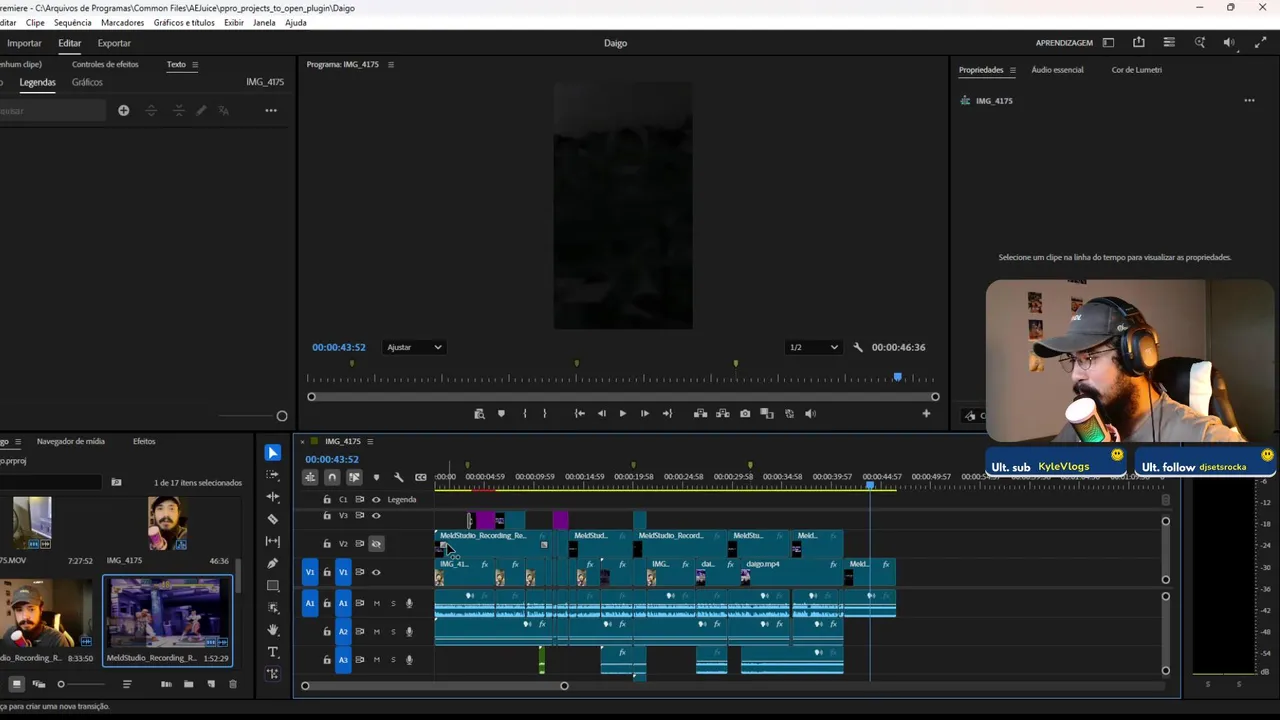Toggle timeline snap magnet button

332,477
